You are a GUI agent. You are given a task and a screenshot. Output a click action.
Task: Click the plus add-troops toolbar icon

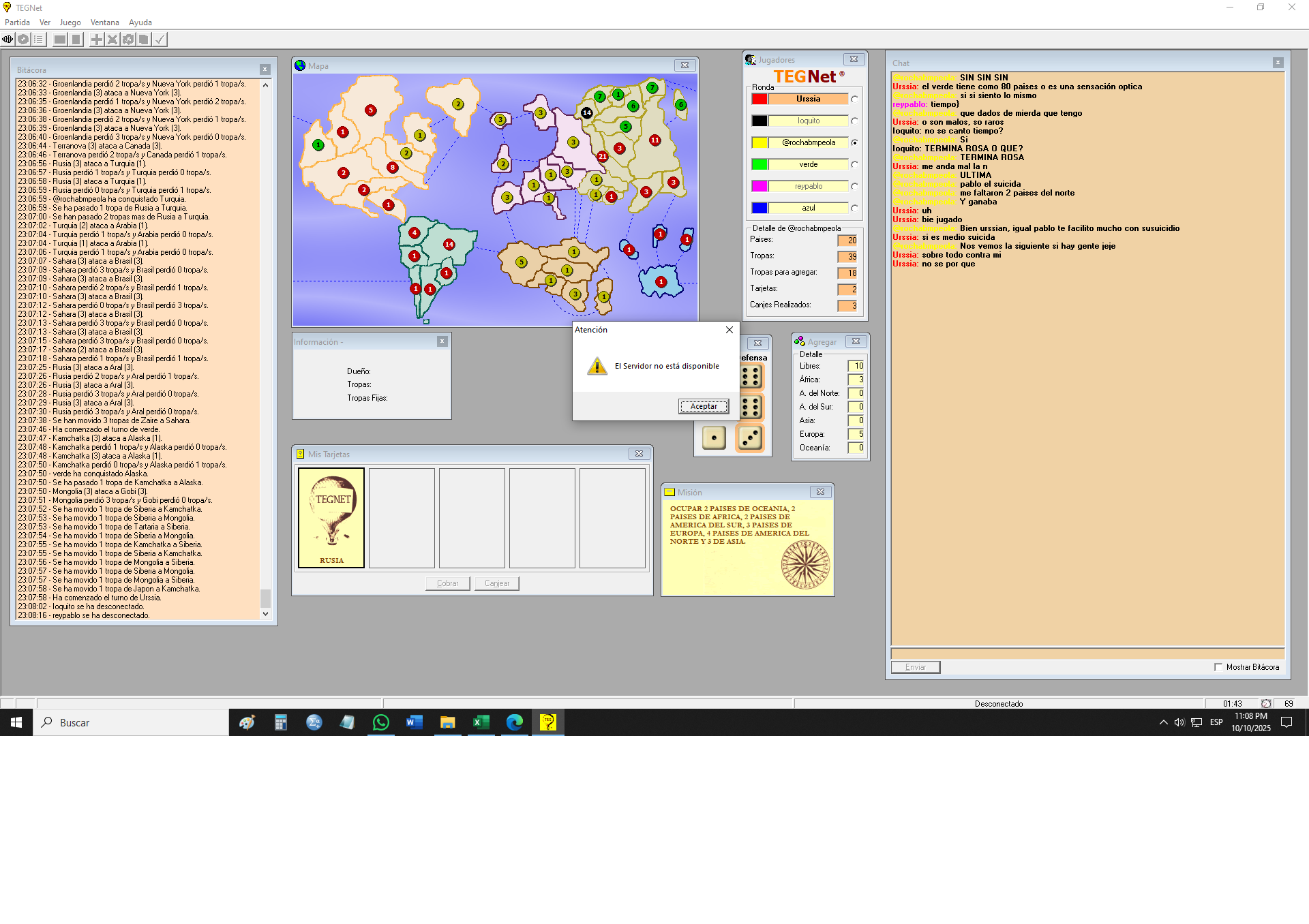[97, 40]
